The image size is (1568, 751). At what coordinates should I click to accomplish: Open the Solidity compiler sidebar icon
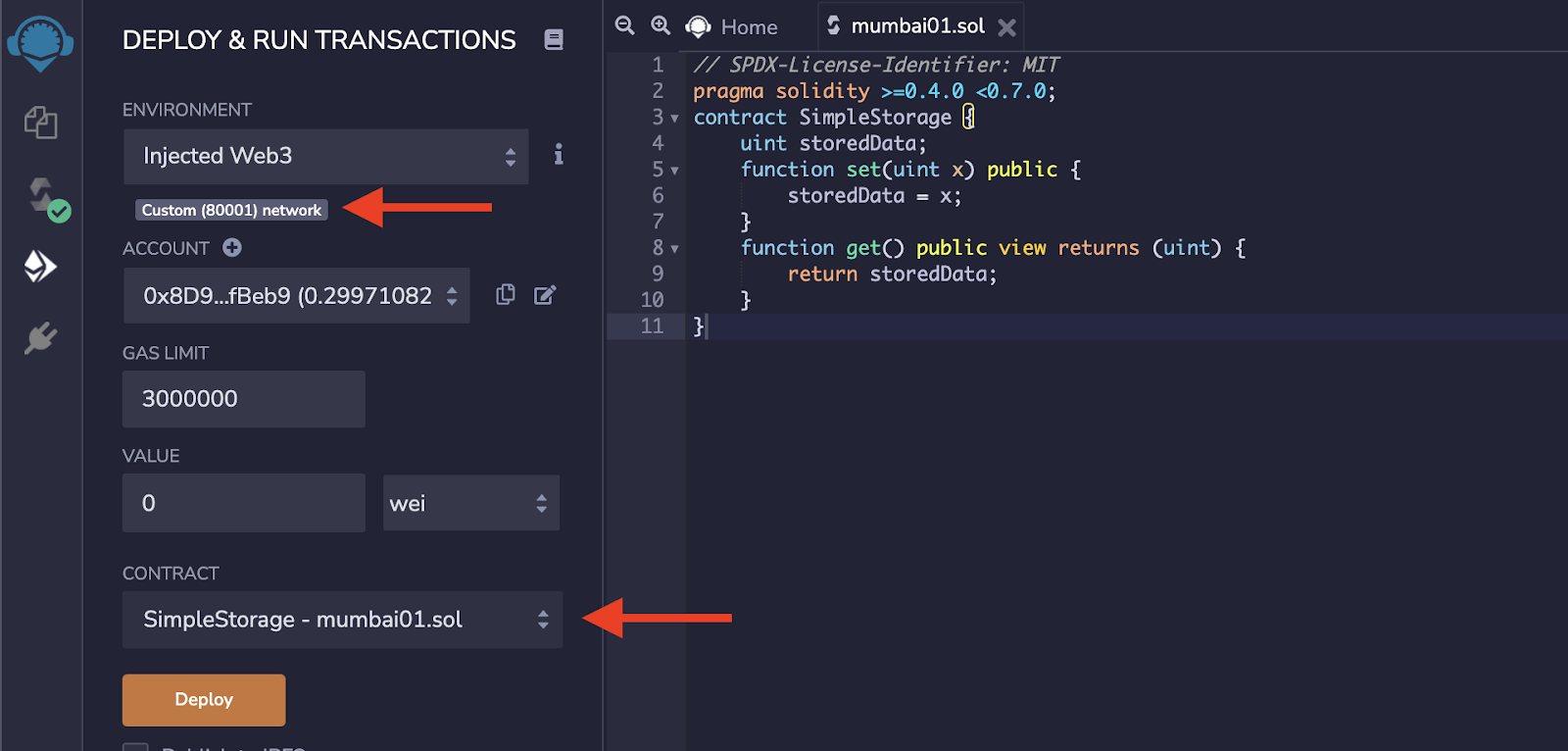click(x=44, y=198)
